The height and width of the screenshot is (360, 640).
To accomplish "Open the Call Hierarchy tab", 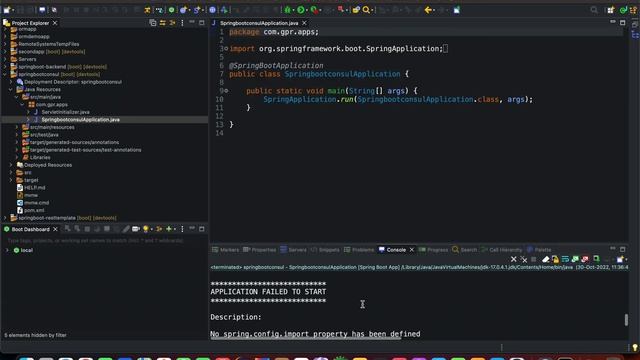I will click(502, 249).
